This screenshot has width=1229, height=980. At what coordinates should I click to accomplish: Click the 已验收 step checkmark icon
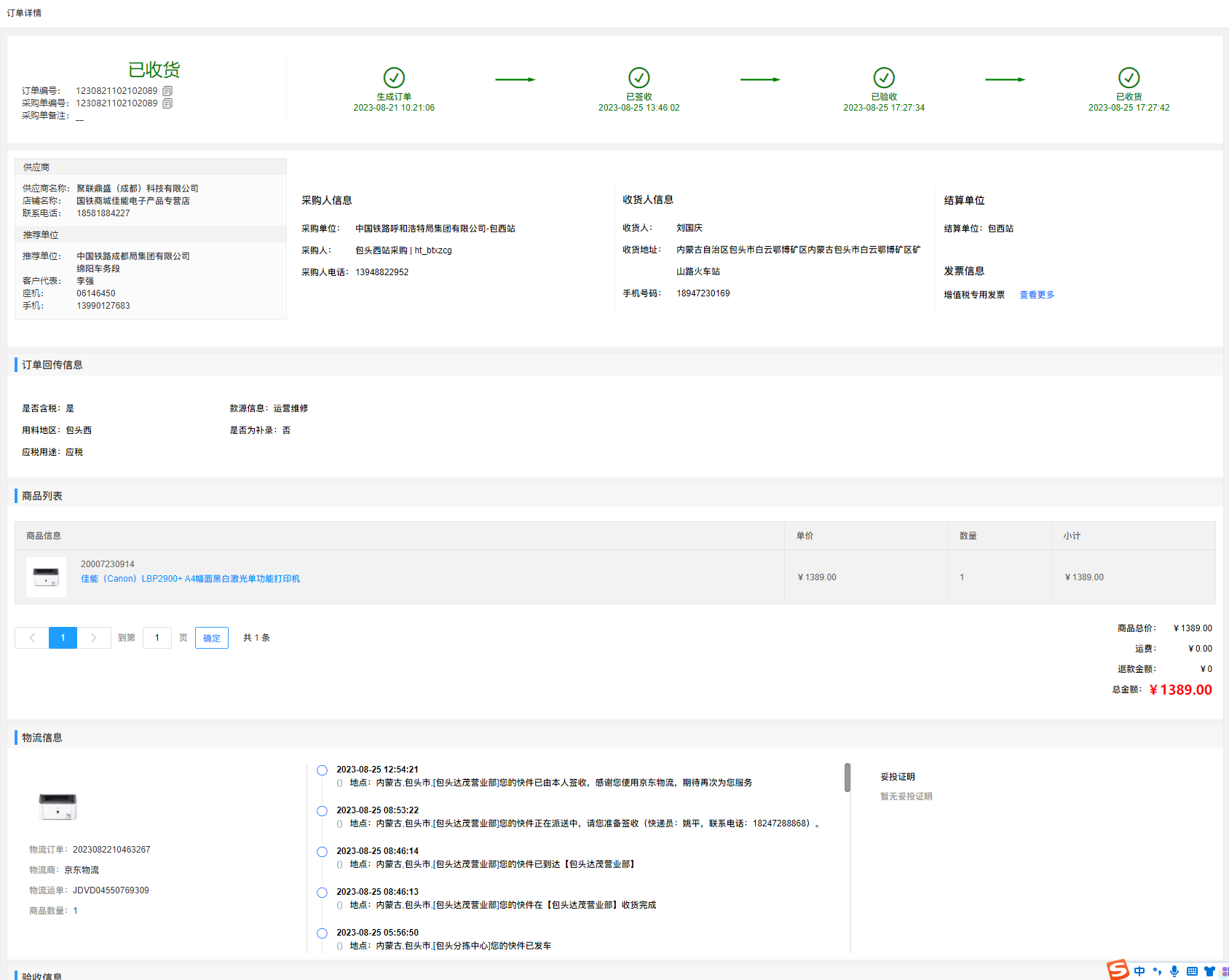884,77
